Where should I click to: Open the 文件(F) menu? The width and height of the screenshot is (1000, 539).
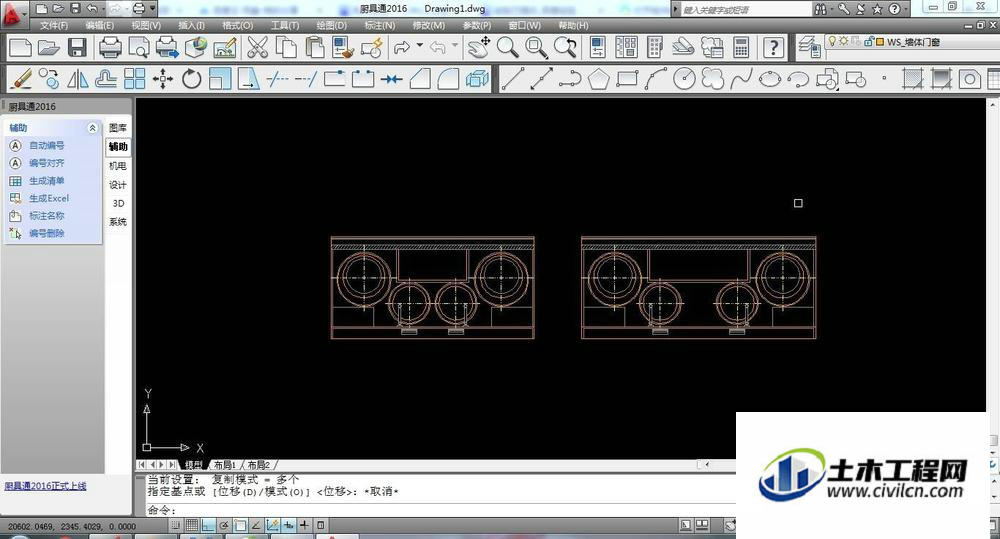[54, 26]
